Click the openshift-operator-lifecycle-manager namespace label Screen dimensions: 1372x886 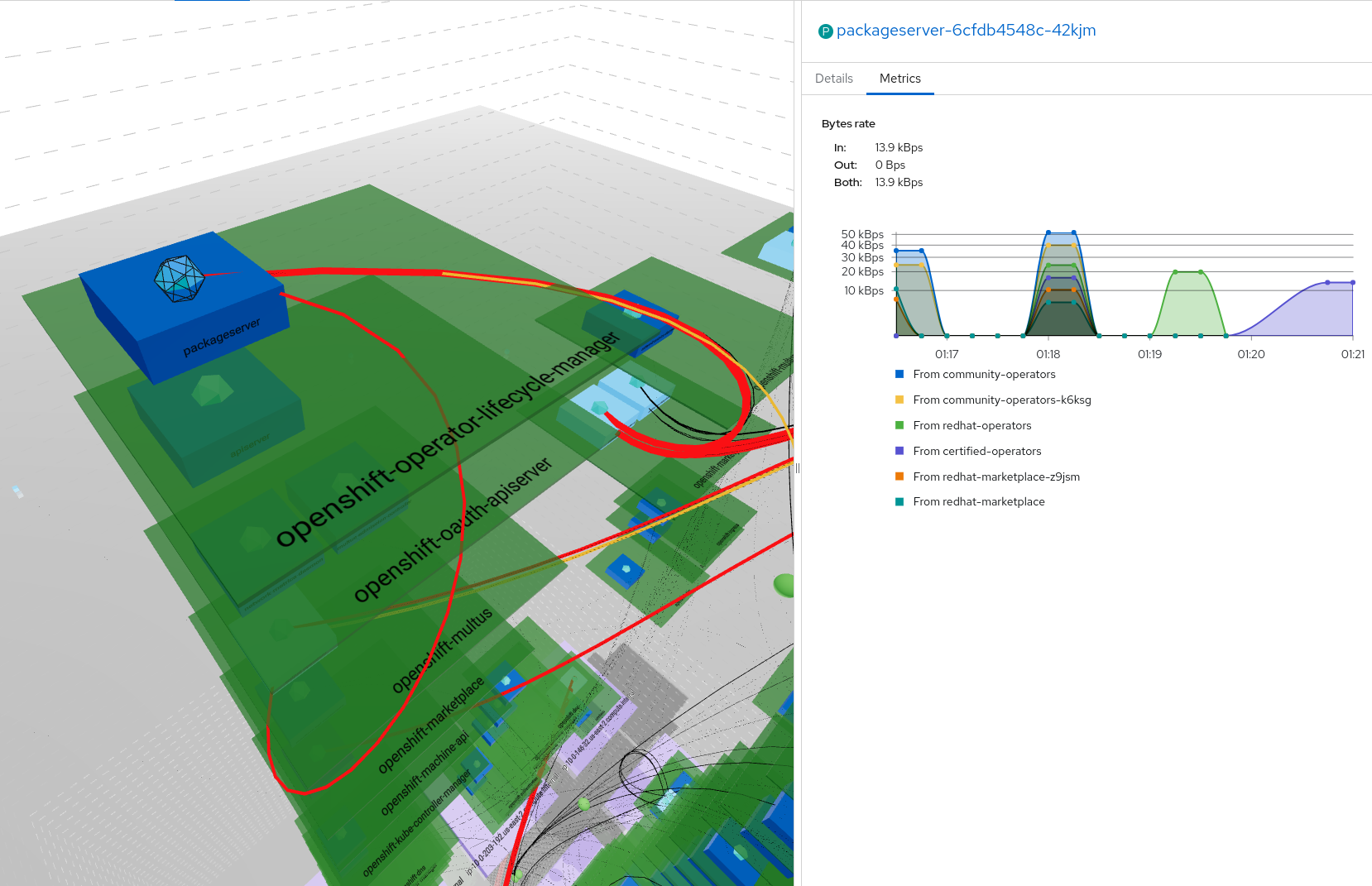point(447,439)
